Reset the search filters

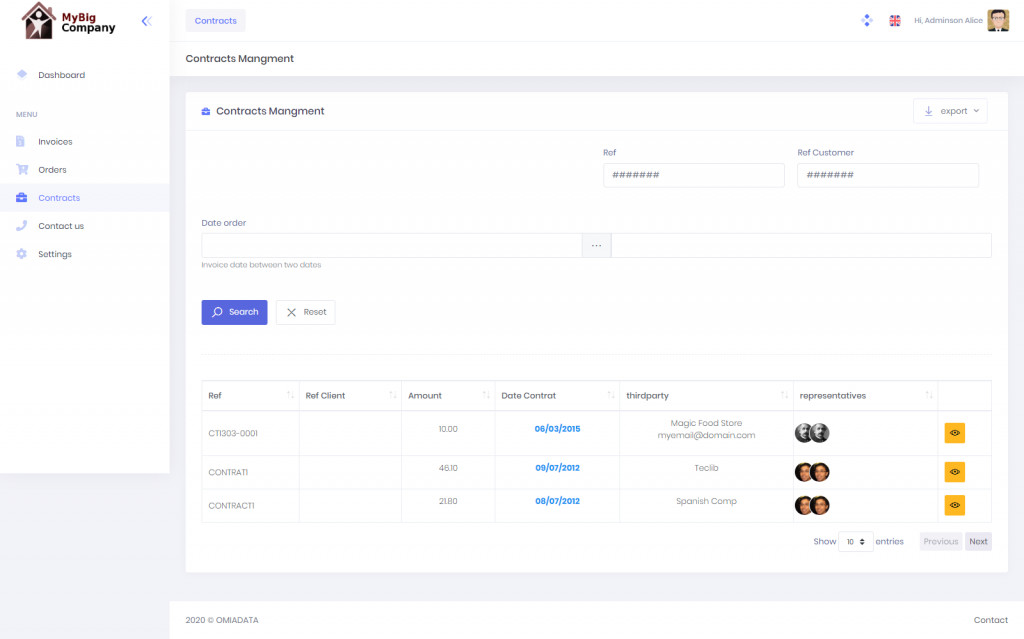(x=306, y=312)
